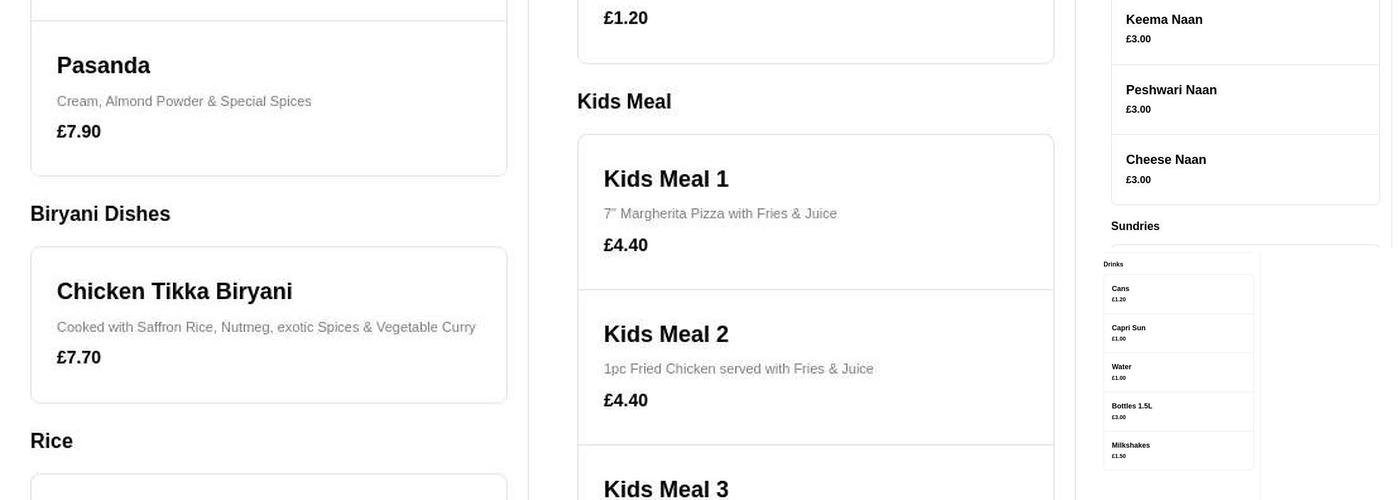Select Water in the Drinks panel
Image resolution: width=1400 pixels, height=500 pixels.
(x=1177, y=371)
